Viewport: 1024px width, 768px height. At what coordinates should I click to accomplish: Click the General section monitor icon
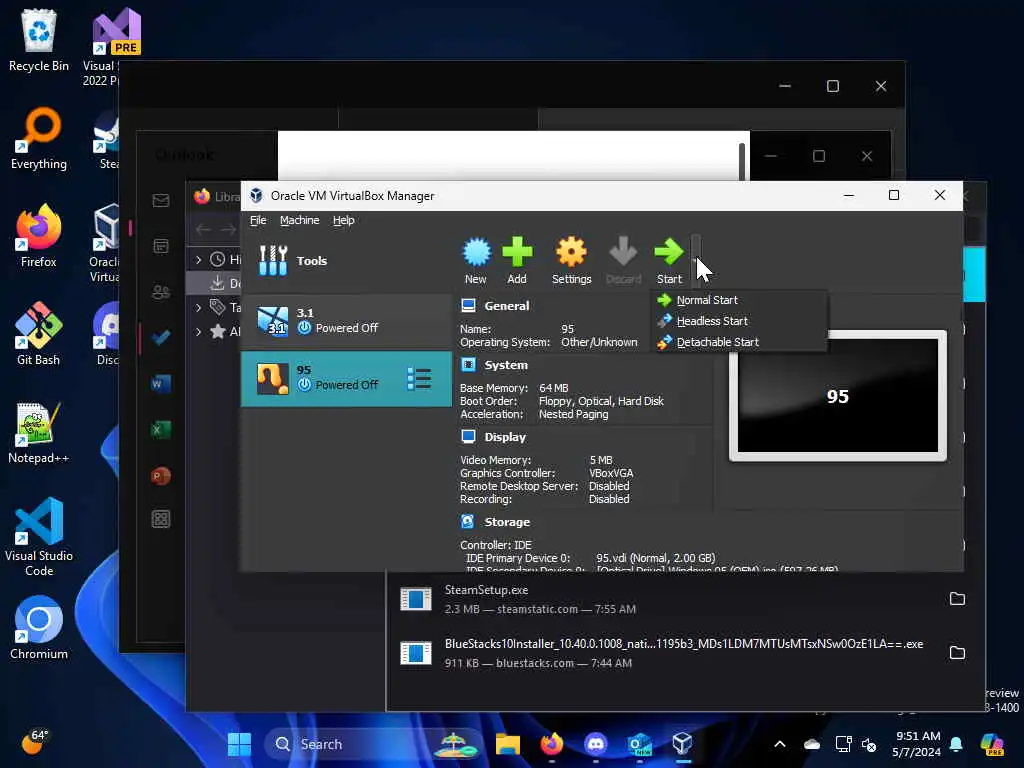click(x=468, y=305)
